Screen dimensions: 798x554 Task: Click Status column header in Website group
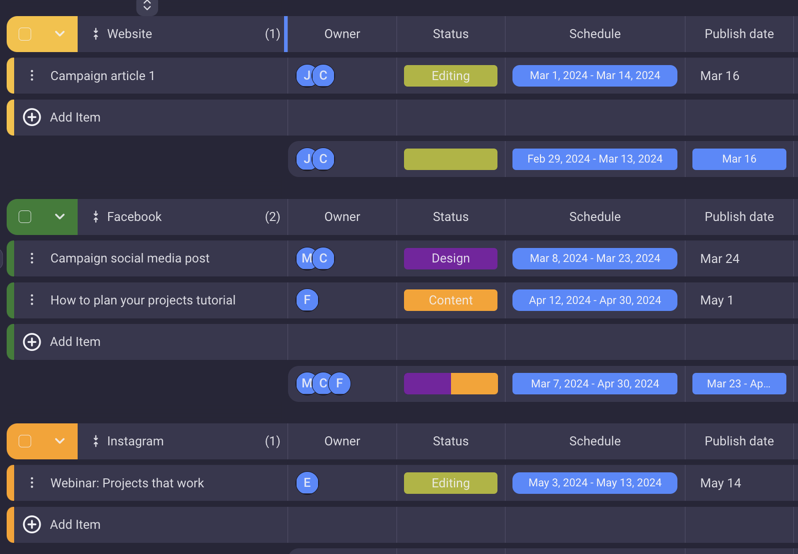(450, 34)
